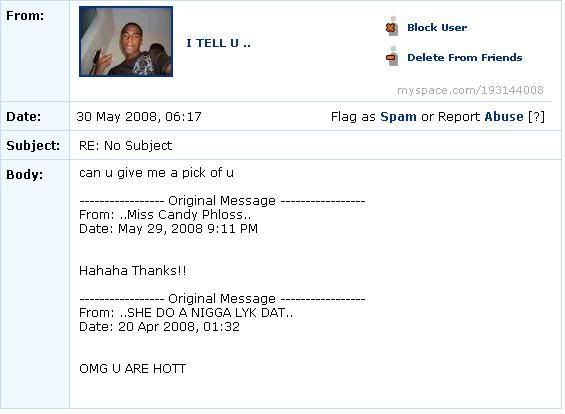Click the 'Date: May 29, 2008 9:11 PM' line
This screenshot has height=414, width=565.
pyautogui.click(x=168, y=229)
